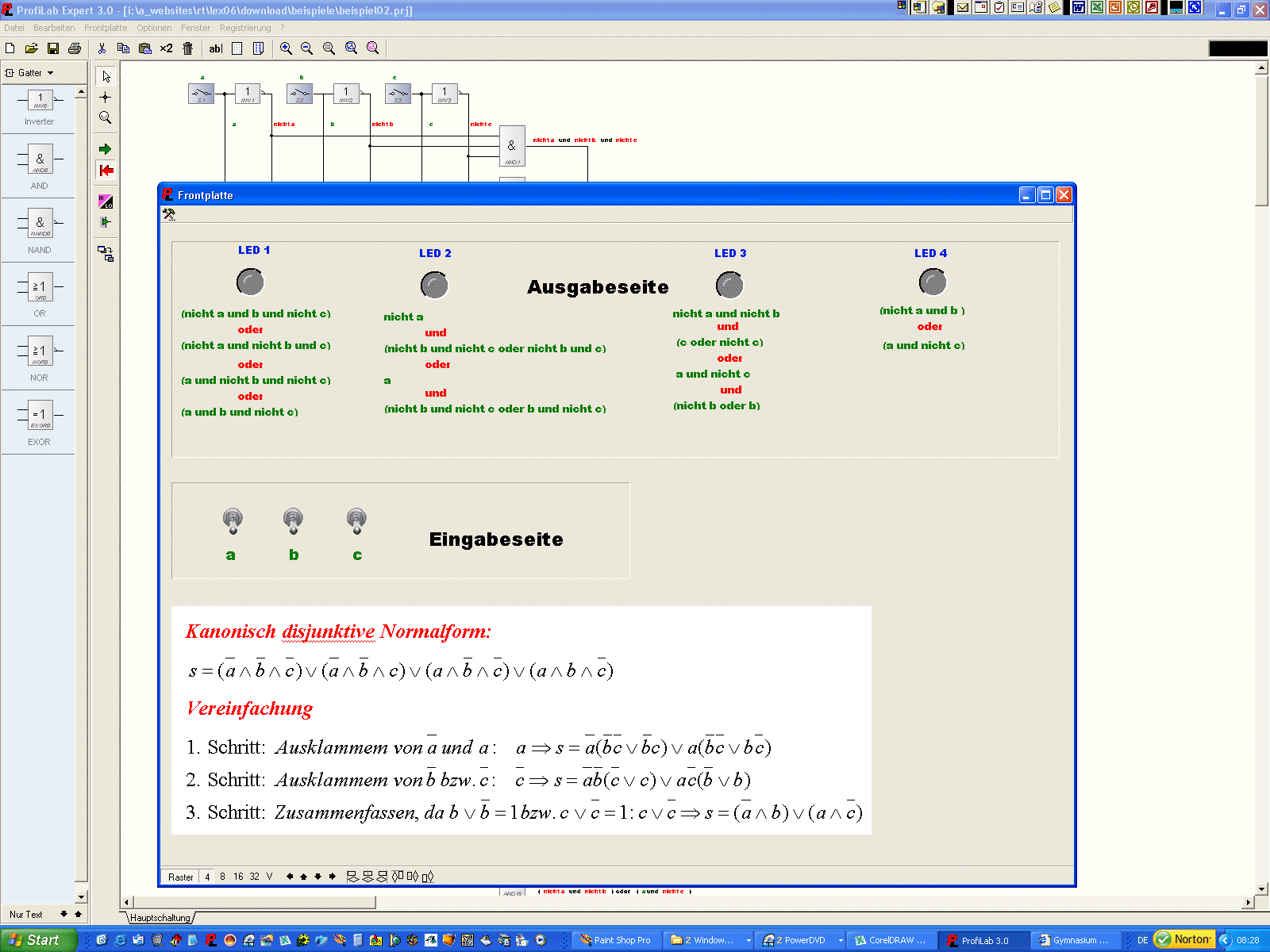Open the Optionen menu
Image resolution: width=1270 pixels, height=952 pixels.
[x=154, y=28]
